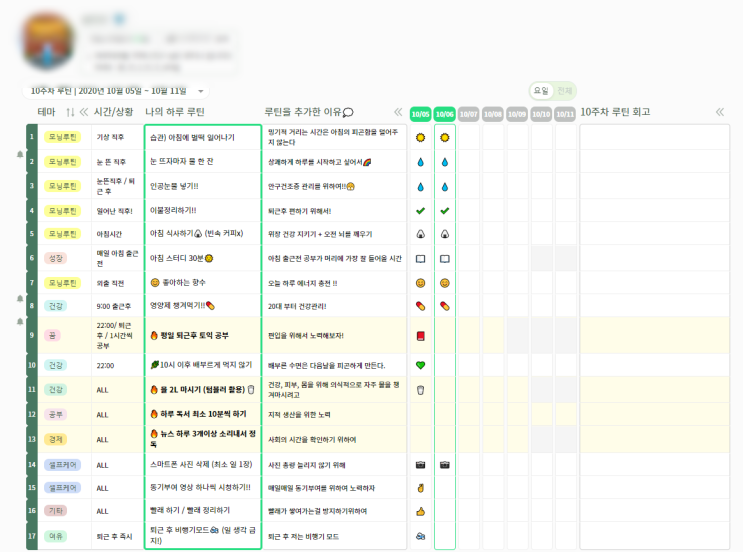Click the cup icon under 10/05 for 물 2L 마시기
Viewport: 743px width, 552px height.
pos(420,390)
